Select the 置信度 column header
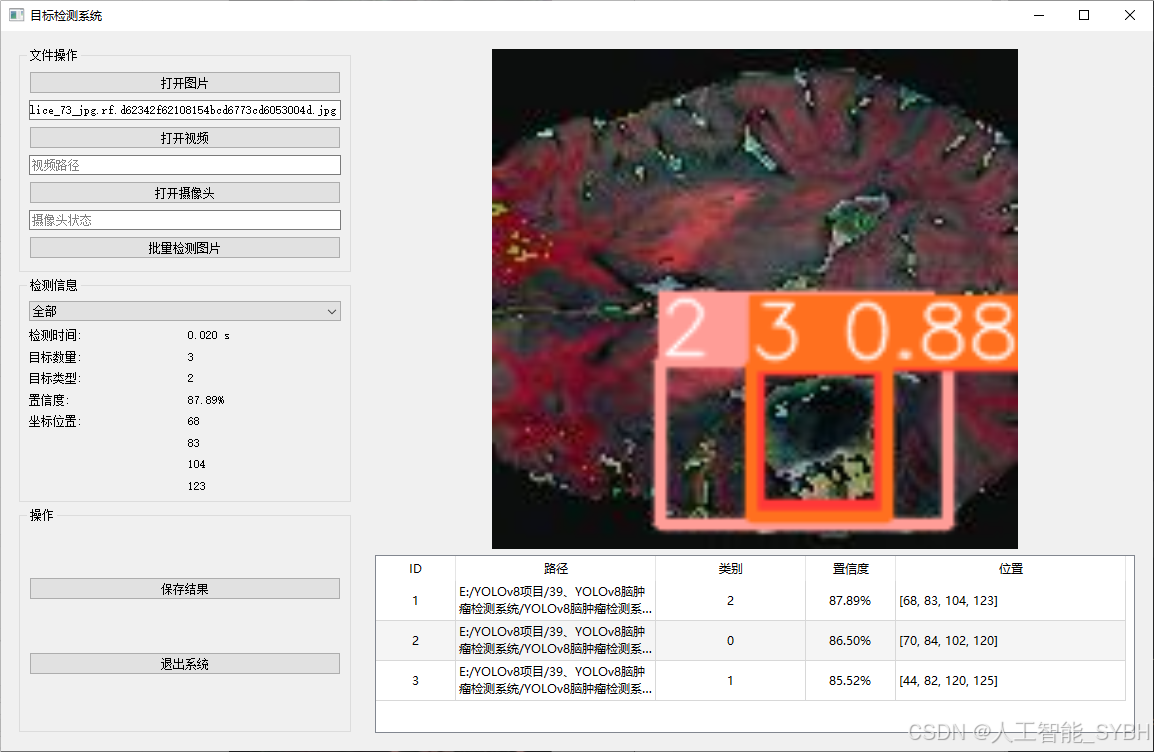The height and width of the screenshot is (752, 1154). [x=850, y=569]
